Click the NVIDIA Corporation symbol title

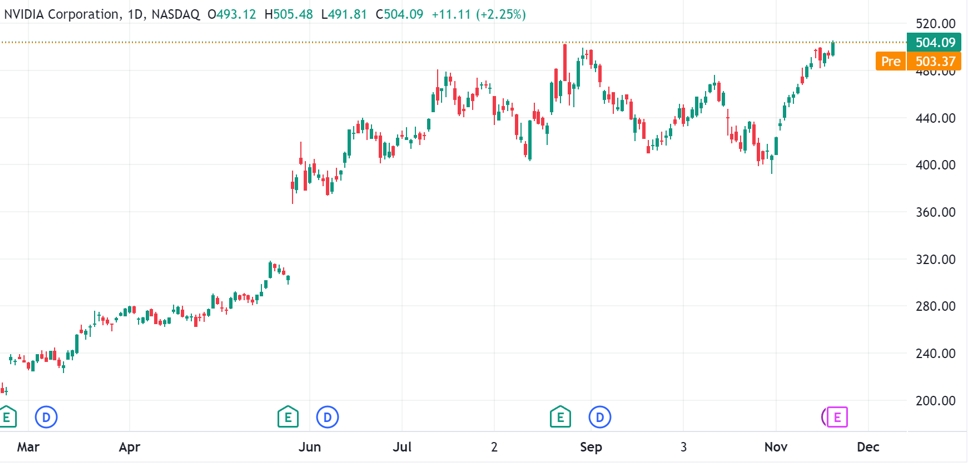click(x=61, y=14)
